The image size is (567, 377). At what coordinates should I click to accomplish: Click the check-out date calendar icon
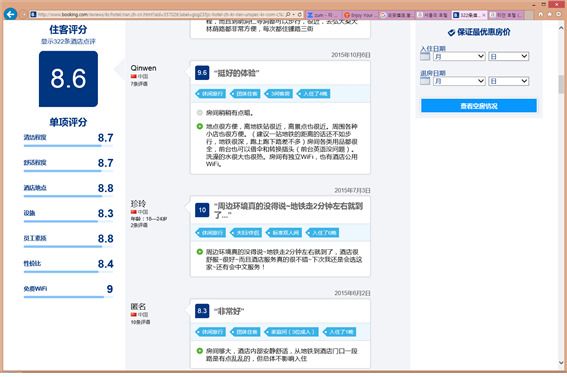425,81
